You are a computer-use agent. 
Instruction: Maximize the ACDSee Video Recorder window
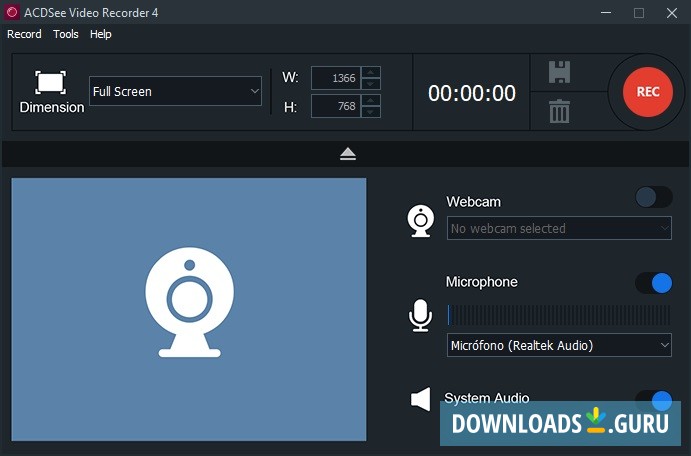(639, 13)
